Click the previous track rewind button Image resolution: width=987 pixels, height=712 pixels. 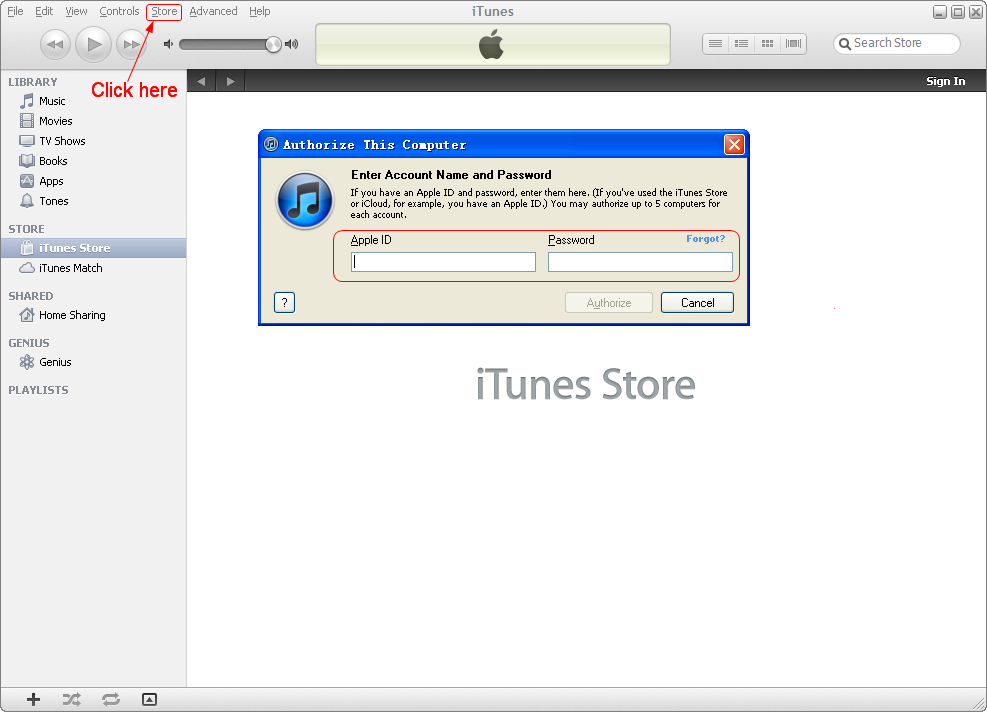[55, 44]
